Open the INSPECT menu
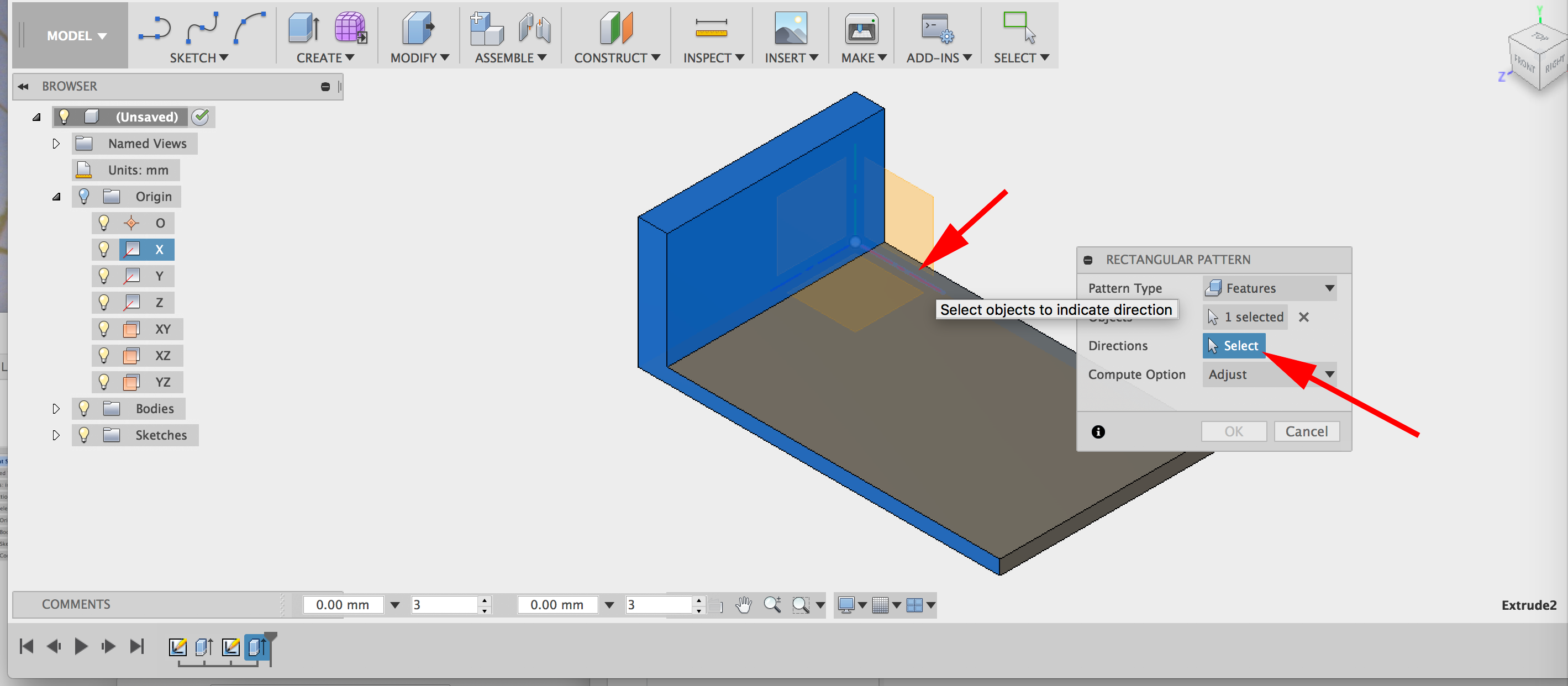Screen dimensions: 1568x686 [x=713, y=58]
